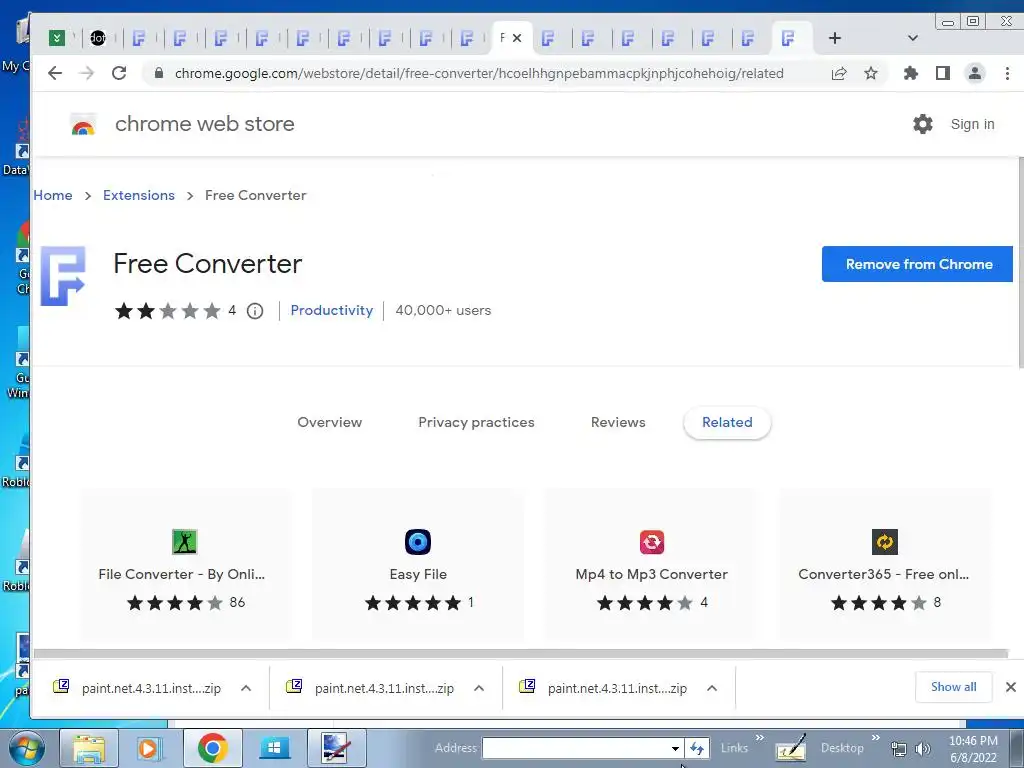The image size is (1024, 768).
Task: Open the Privacy practices tab
Action: (476, 423)
